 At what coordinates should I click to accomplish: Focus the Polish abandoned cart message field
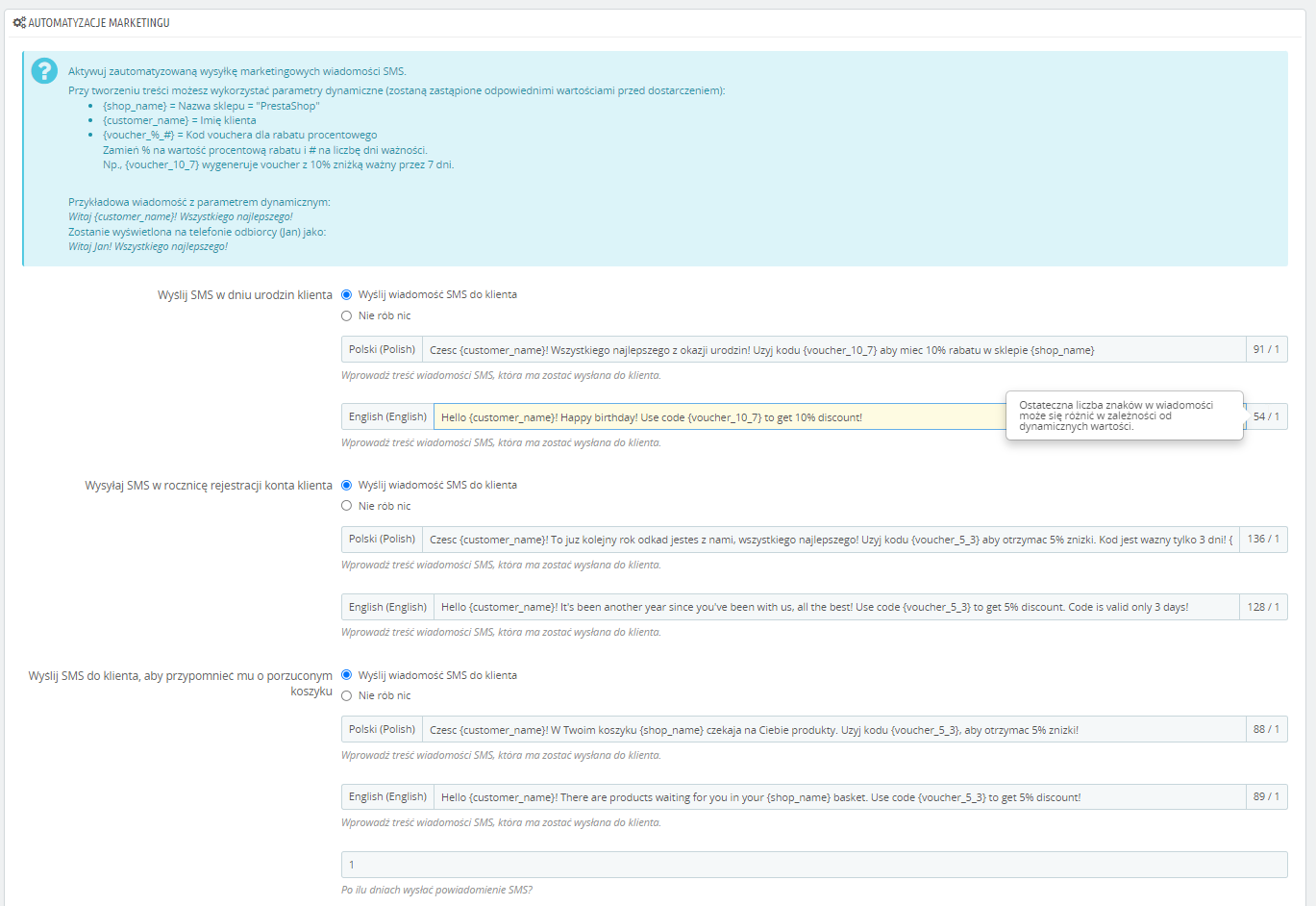[x=834, y=730]
